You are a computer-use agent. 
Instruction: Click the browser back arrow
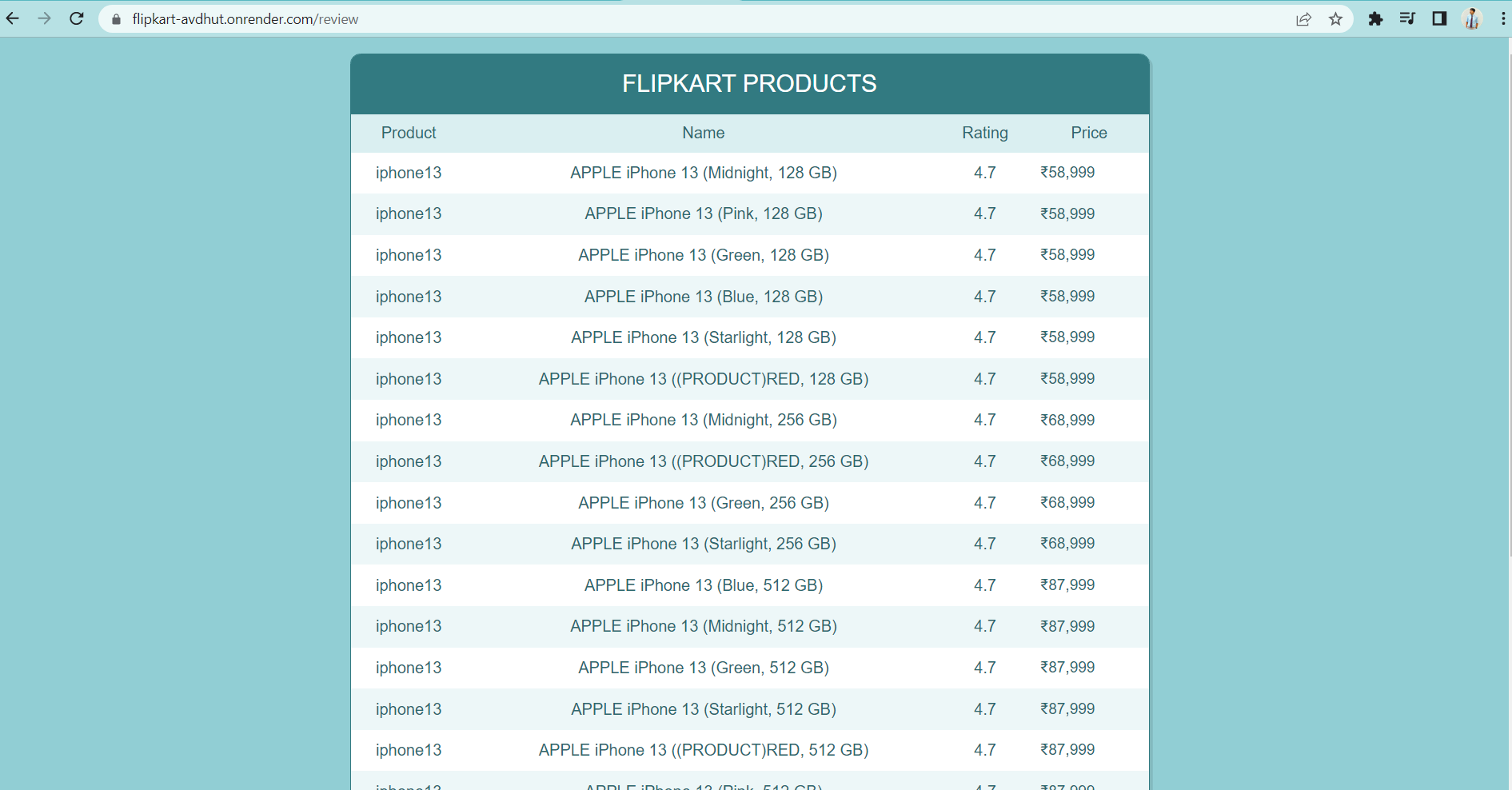tap(12, 18)
